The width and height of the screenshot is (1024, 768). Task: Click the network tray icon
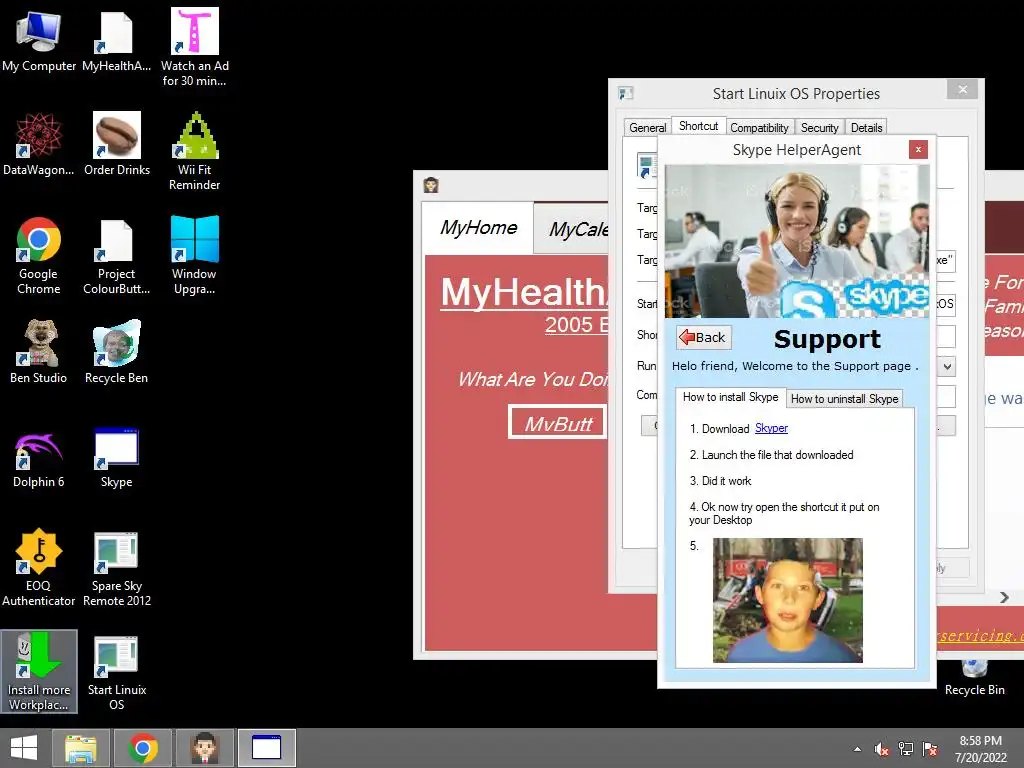pos(906,749)
